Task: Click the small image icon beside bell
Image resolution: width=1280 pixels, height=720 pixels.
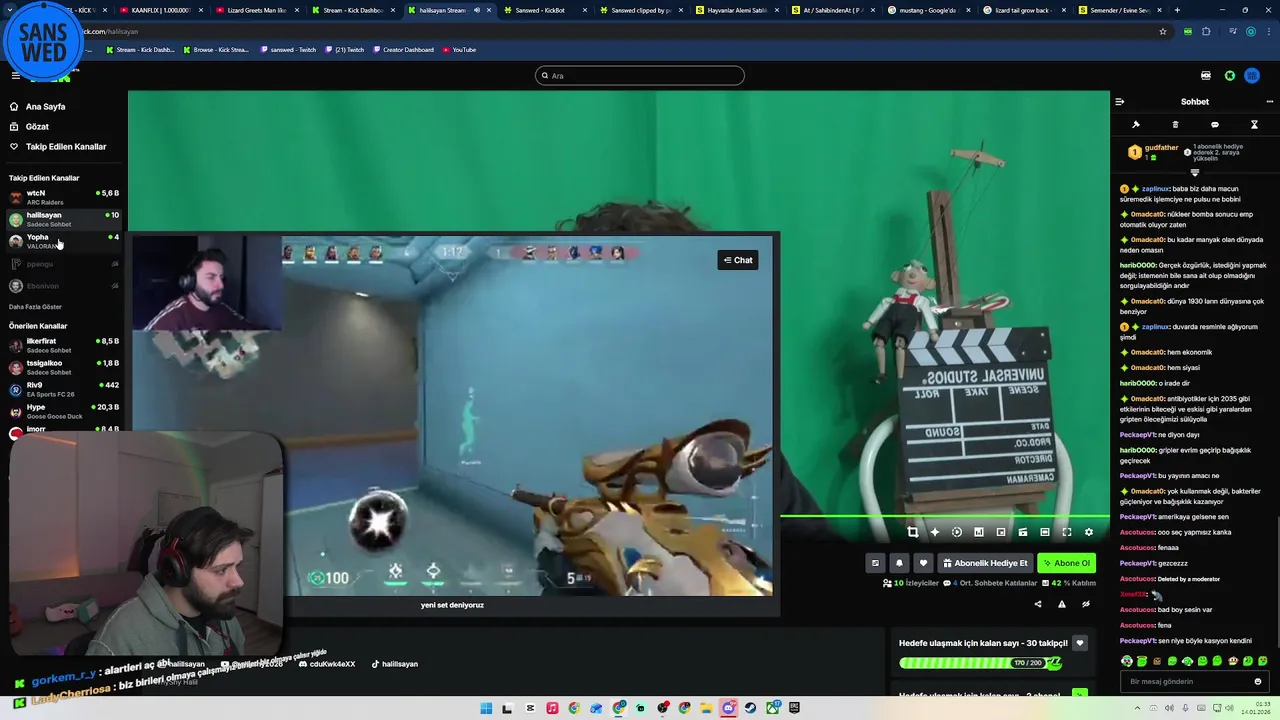Action: 875,563
